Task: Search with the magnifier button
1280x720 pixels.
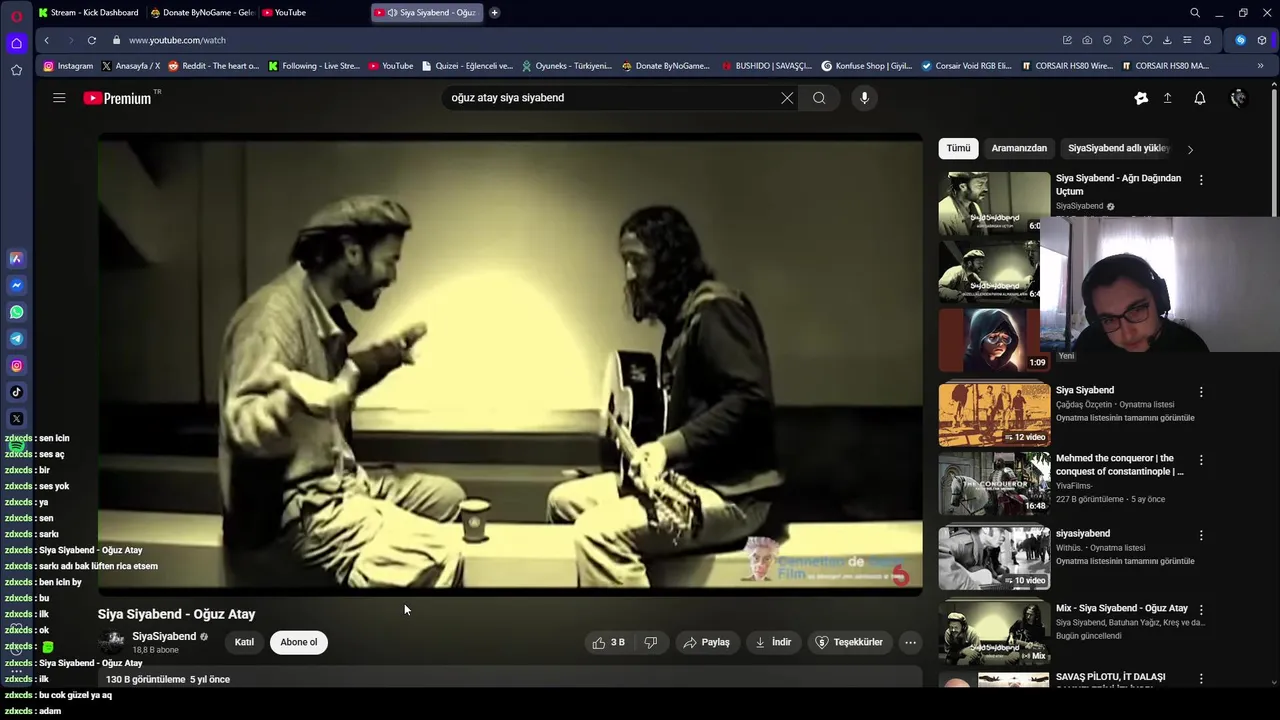Action: click(x=819, y=98)
